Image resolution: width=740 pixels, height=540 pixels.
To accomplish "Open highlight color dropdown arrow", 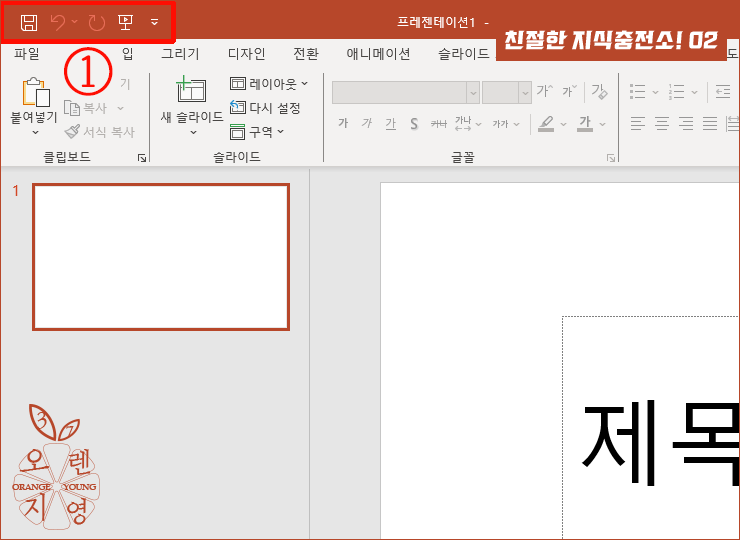I will pyautogui.click(x=563, y=124).
